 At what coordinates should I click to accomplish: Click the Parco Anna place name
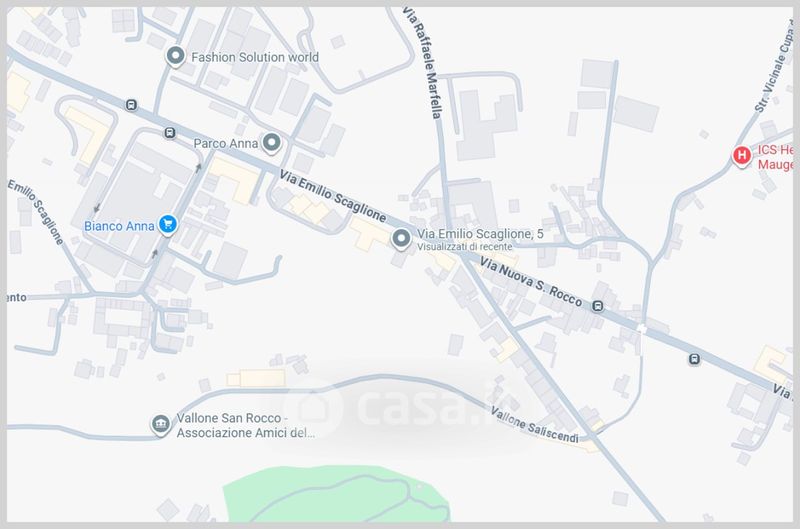coord(226,143)
